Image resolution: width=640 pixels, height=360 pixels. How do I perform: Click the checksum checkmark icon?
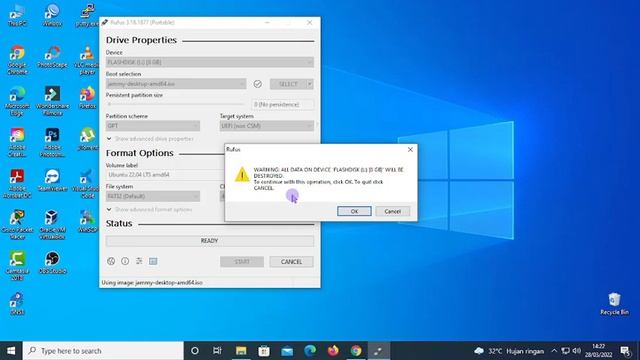coord(258,84)
